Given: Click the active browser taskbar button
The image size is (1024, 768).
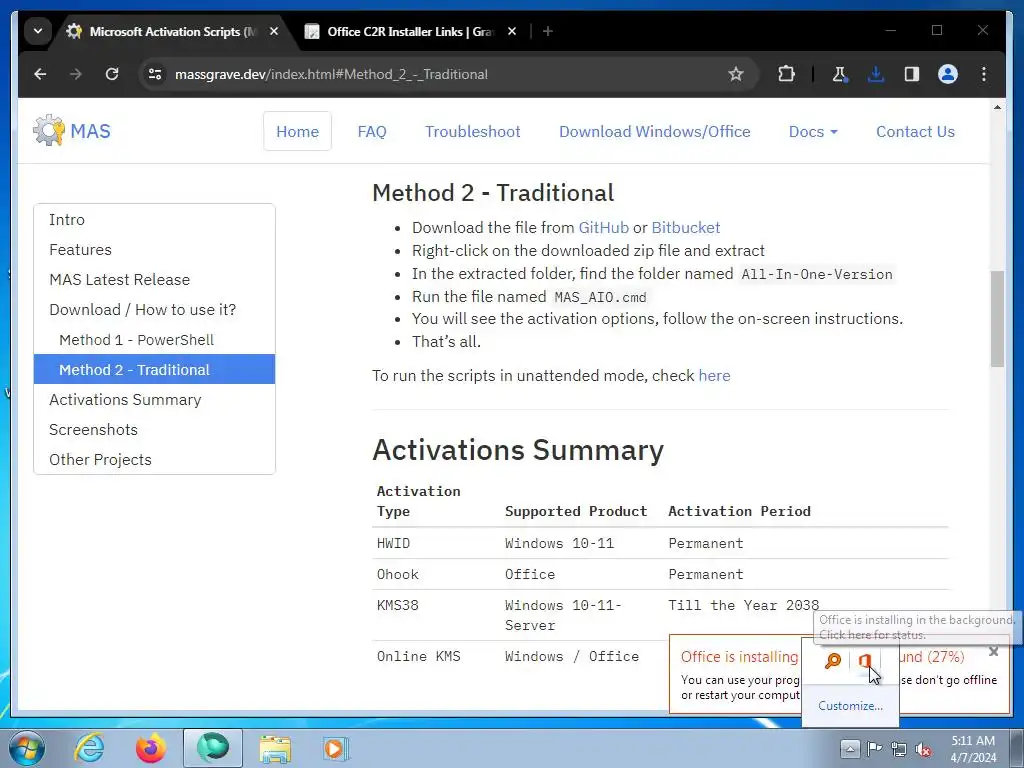Looking at the screenshot, I should point(213,748).
